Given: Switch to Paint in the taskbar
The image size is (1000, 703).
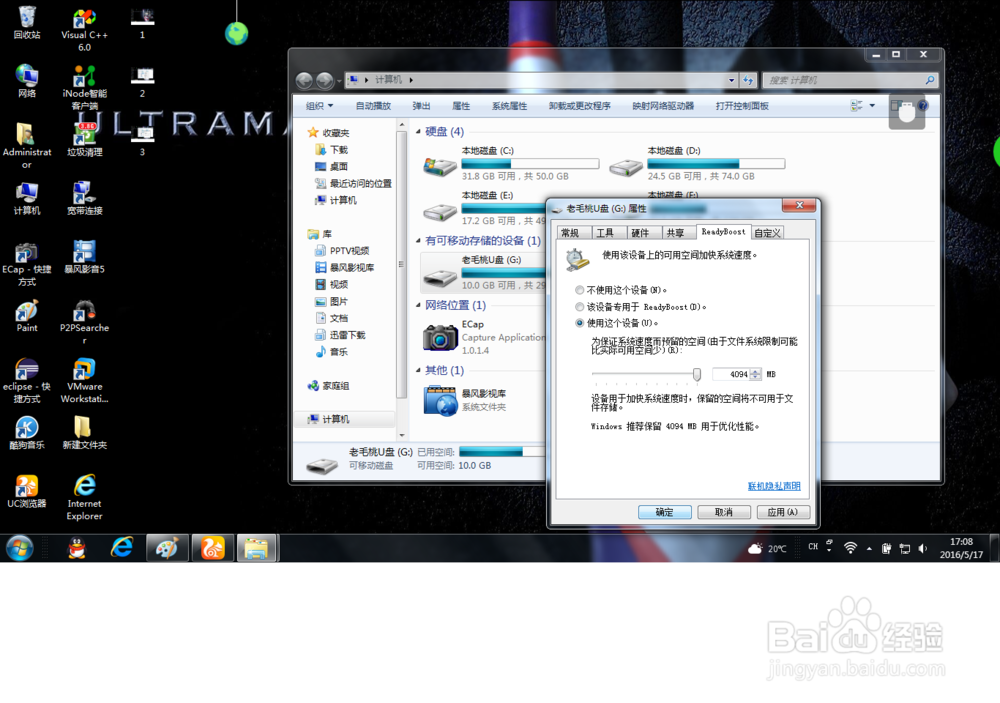Looking at the screenshot, I should click(x=167, y=548).
